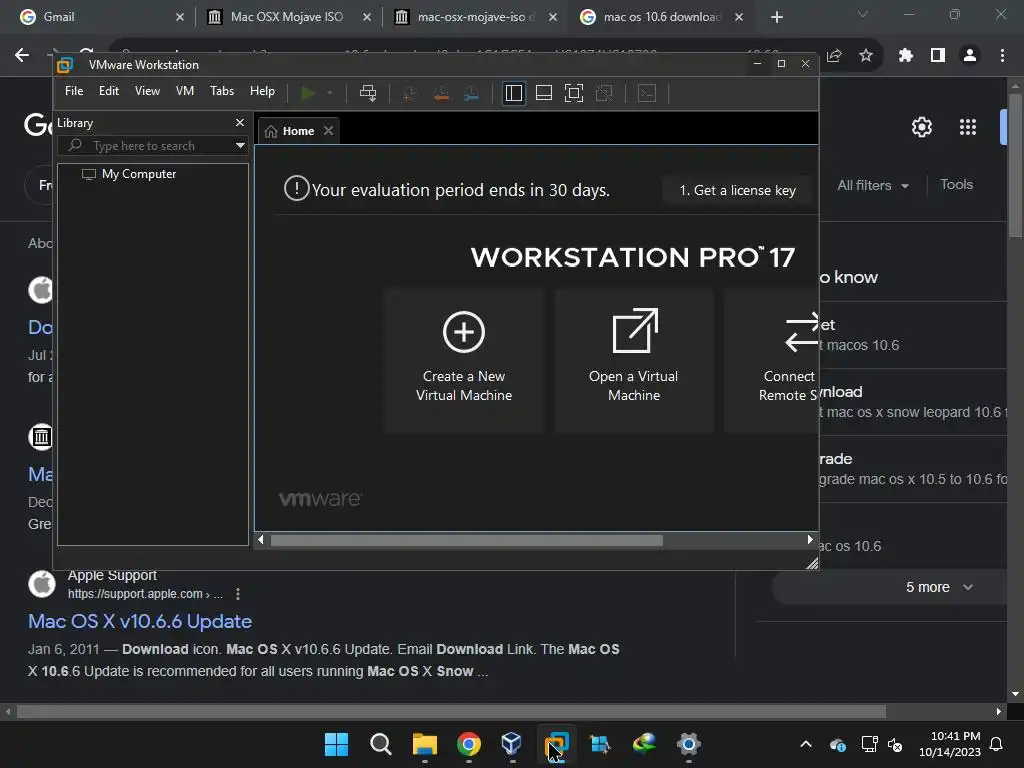
Task: Click Get a license key button
Action: tap(737, 190)
